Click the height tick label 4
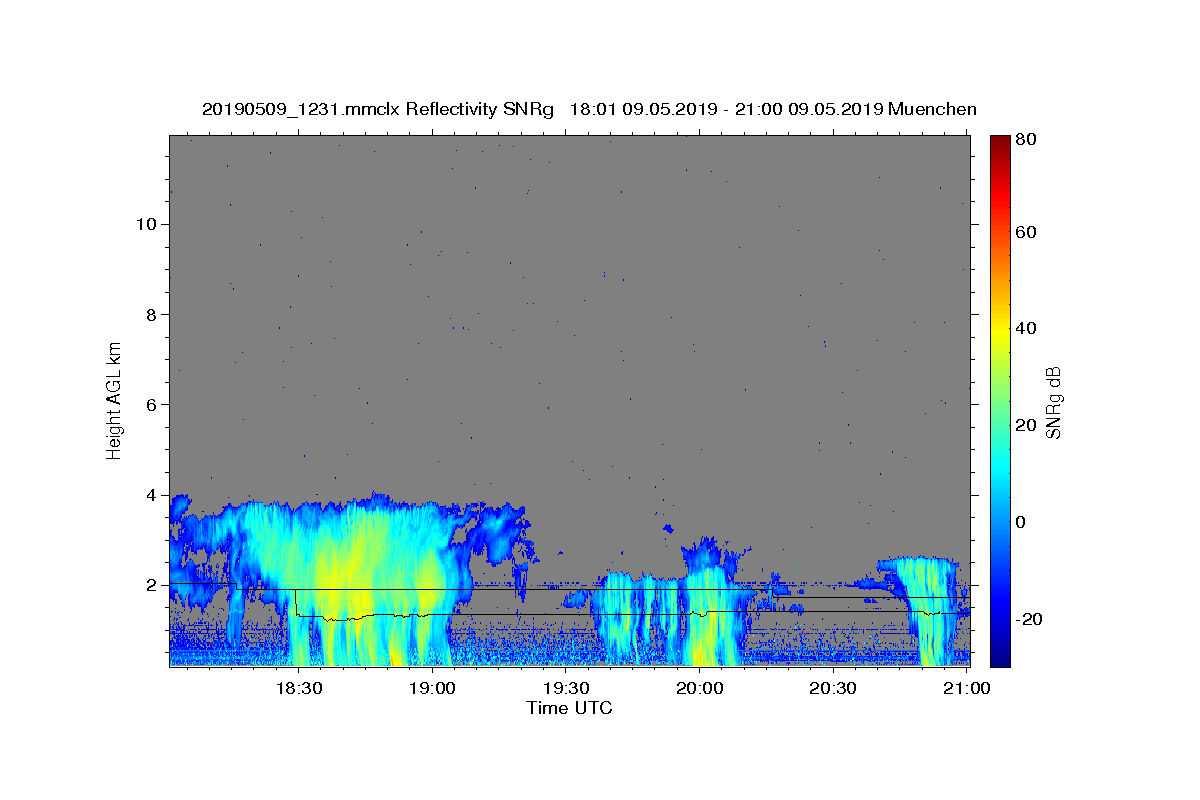This screenshot has width=1200, height=800. [x=149, y=495]
